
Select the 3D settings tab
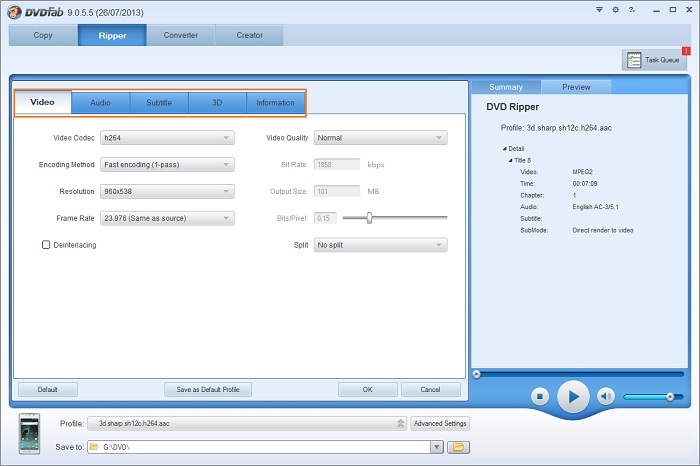click(217, 103)
